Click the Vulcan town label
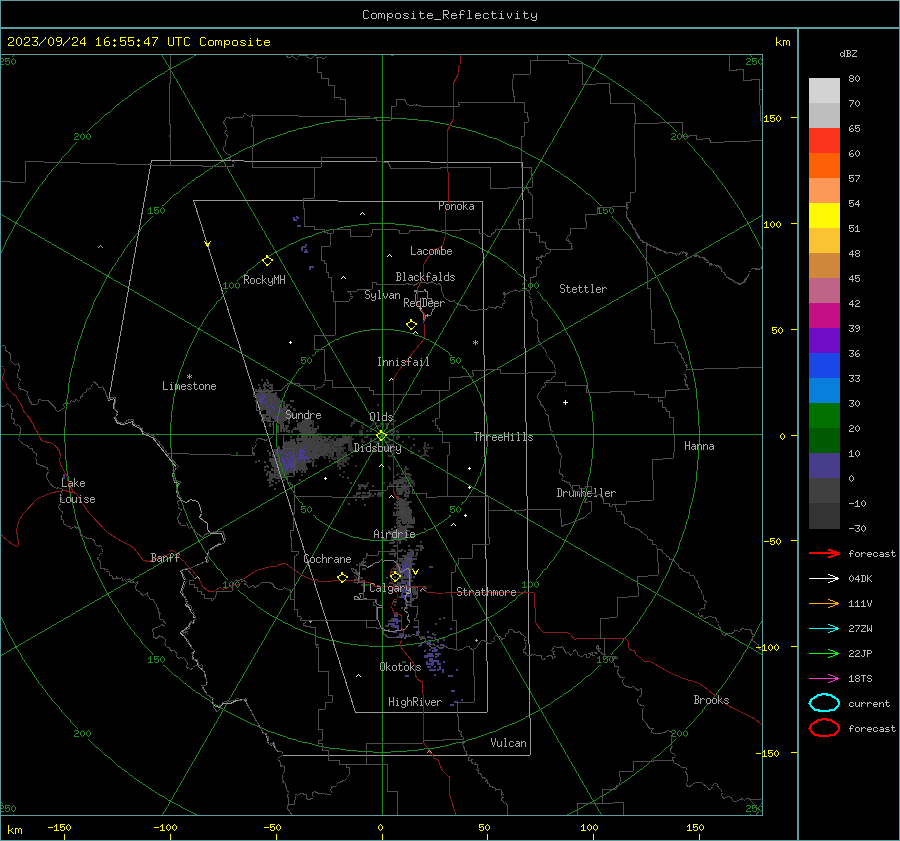The width and height of the screenshot is (900, 841). pos(508,743)
